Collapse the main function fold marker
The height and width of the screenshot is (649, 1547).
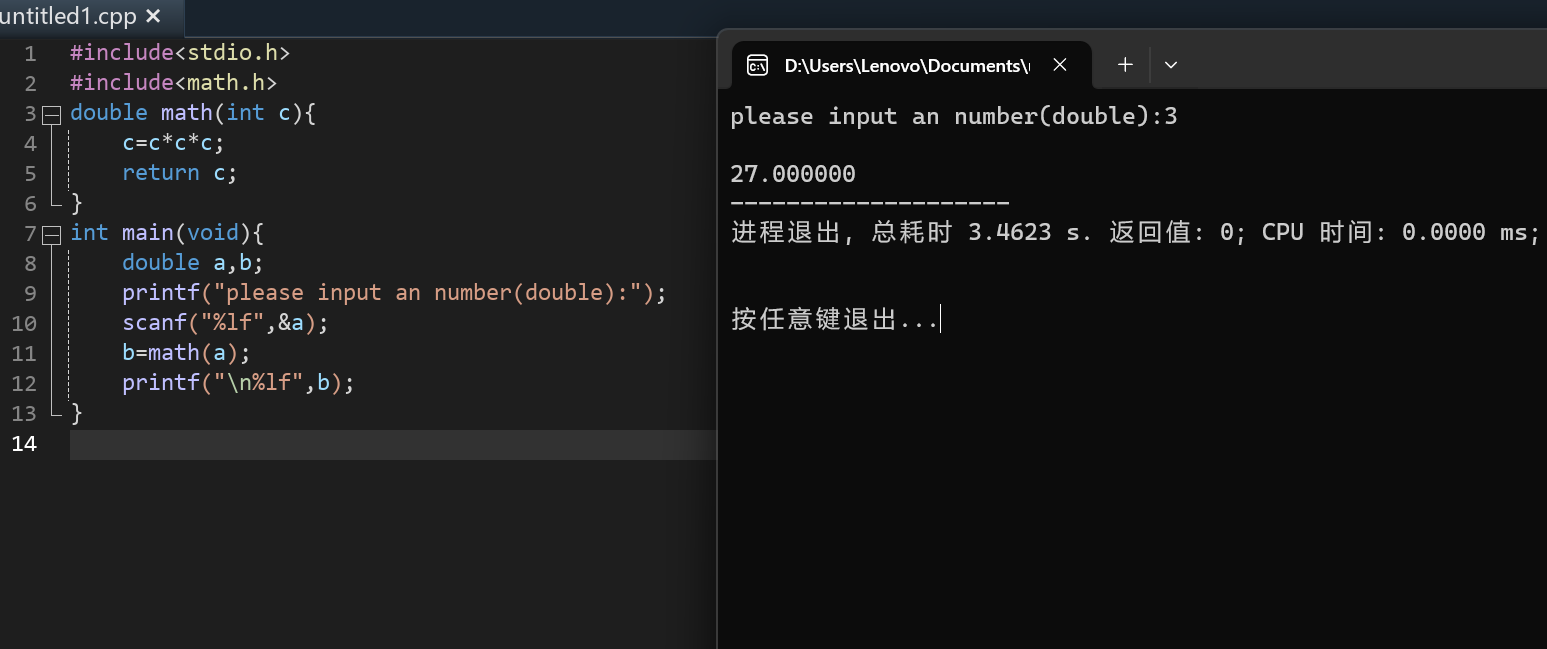click(x=51, y=234)
